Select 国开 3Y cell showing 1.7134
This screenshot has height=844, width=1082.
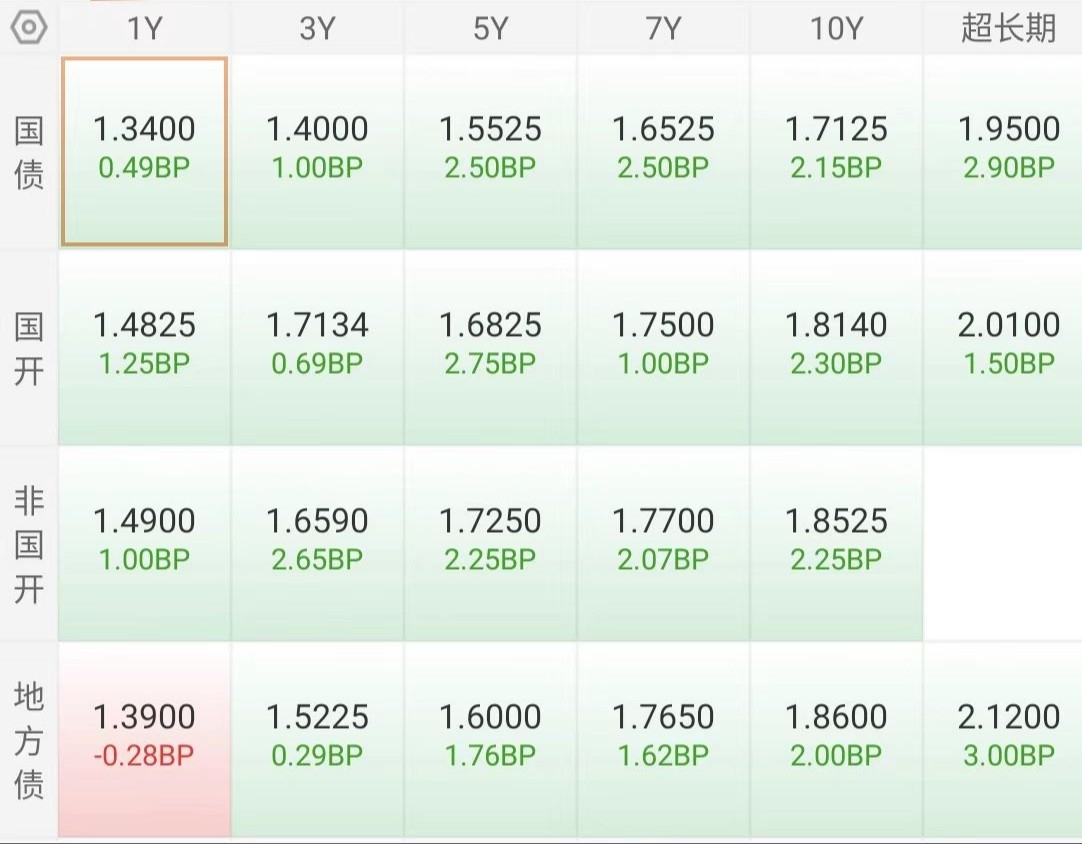(x=317, y=348)
